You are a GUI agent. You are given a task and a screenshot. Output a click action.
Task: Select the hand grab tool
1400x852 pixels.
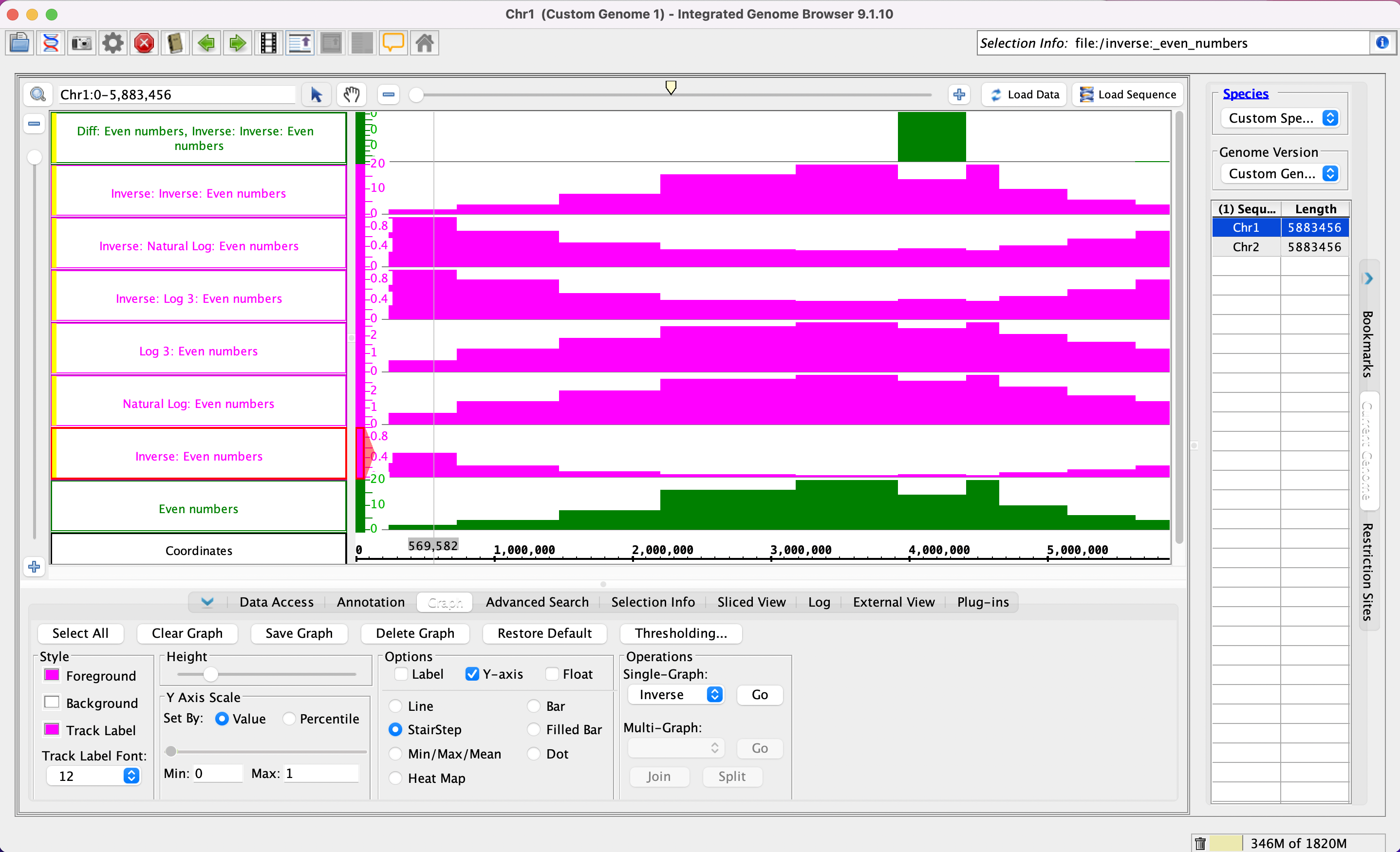(x=352, y=94)
